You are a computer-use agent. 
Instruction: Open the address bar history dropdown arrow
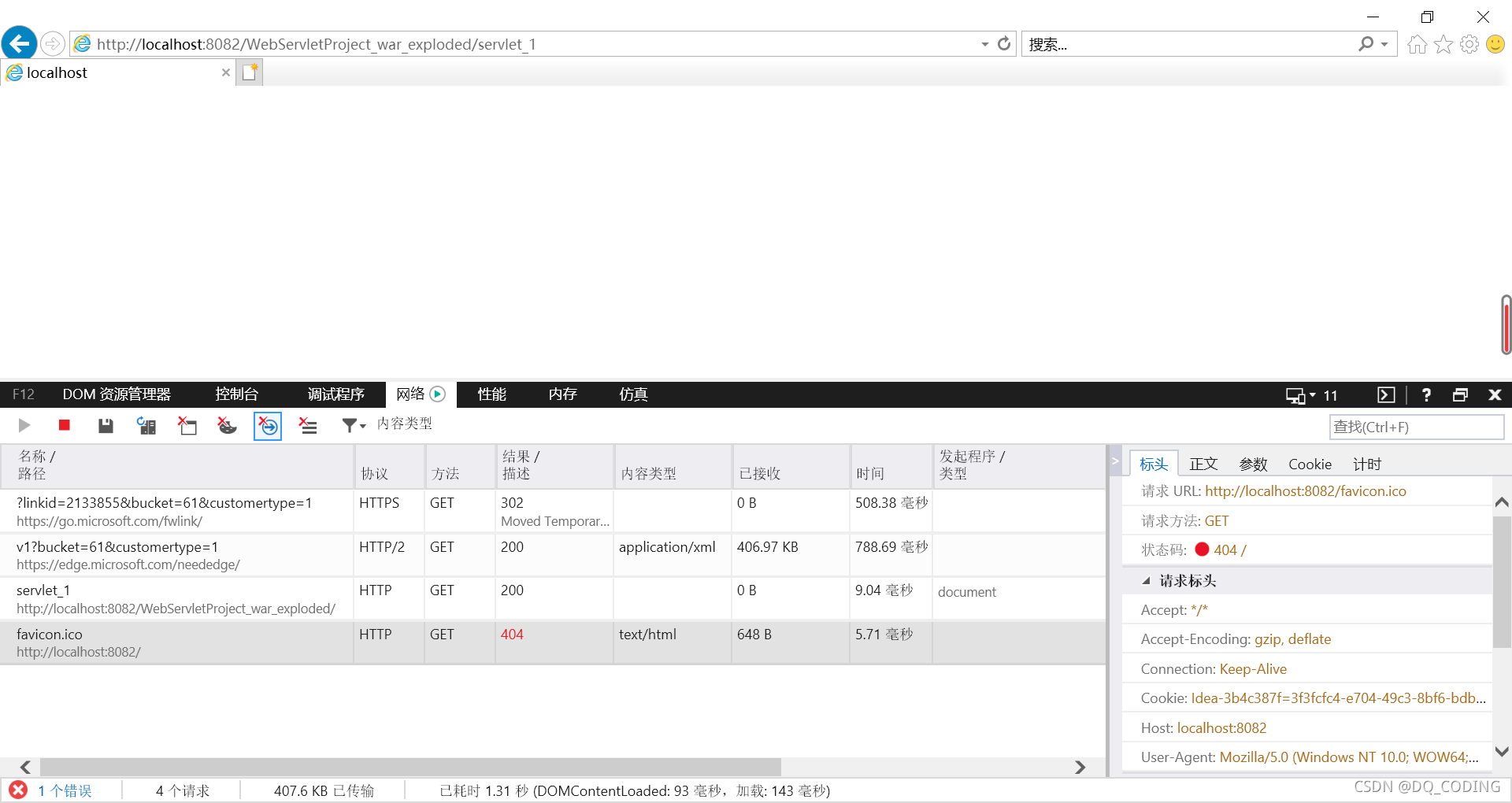(x=985, y=45)
